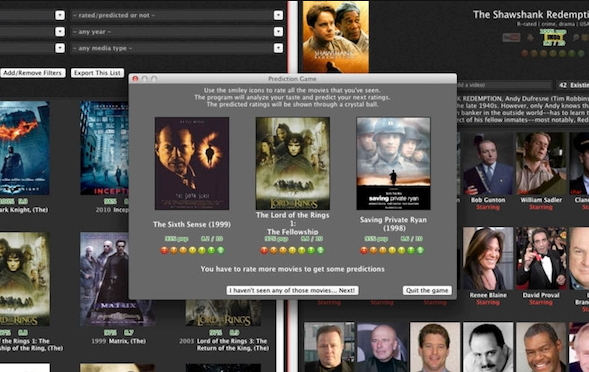Rate The Sixth Sense with greenest smiley
The height and width of the screenshot is (372, 589).
click(x=220, y=250)
